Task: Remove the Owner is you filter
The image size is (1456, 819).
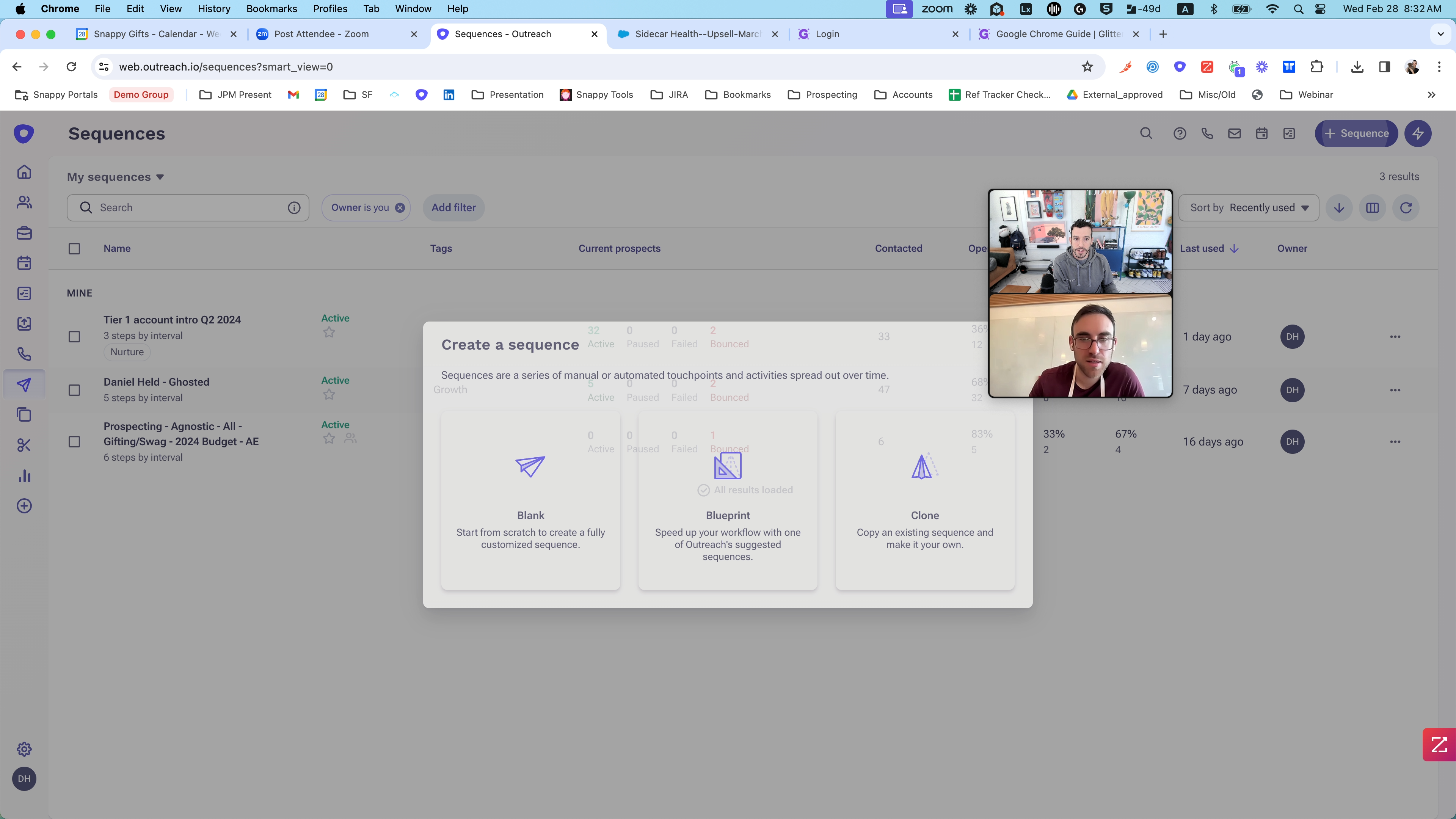Action: click(x=400, y=208)
